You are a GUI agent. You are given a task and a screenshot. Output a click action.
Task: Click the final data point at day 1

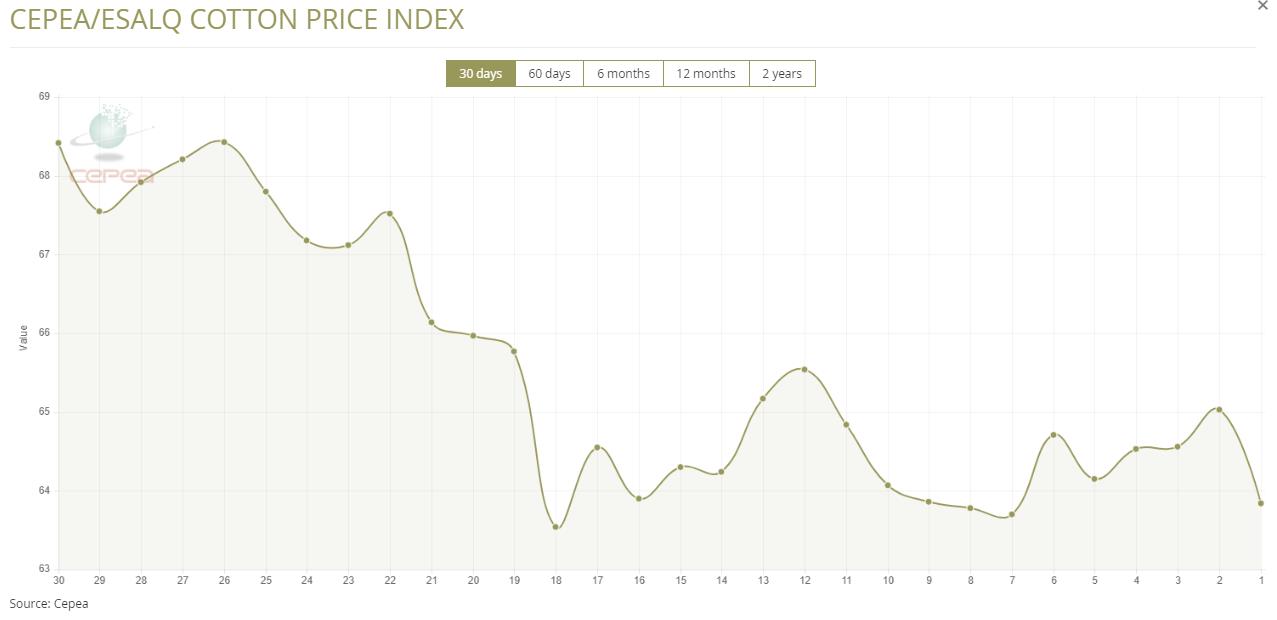pyautogui.click(x=1261, y=503)
